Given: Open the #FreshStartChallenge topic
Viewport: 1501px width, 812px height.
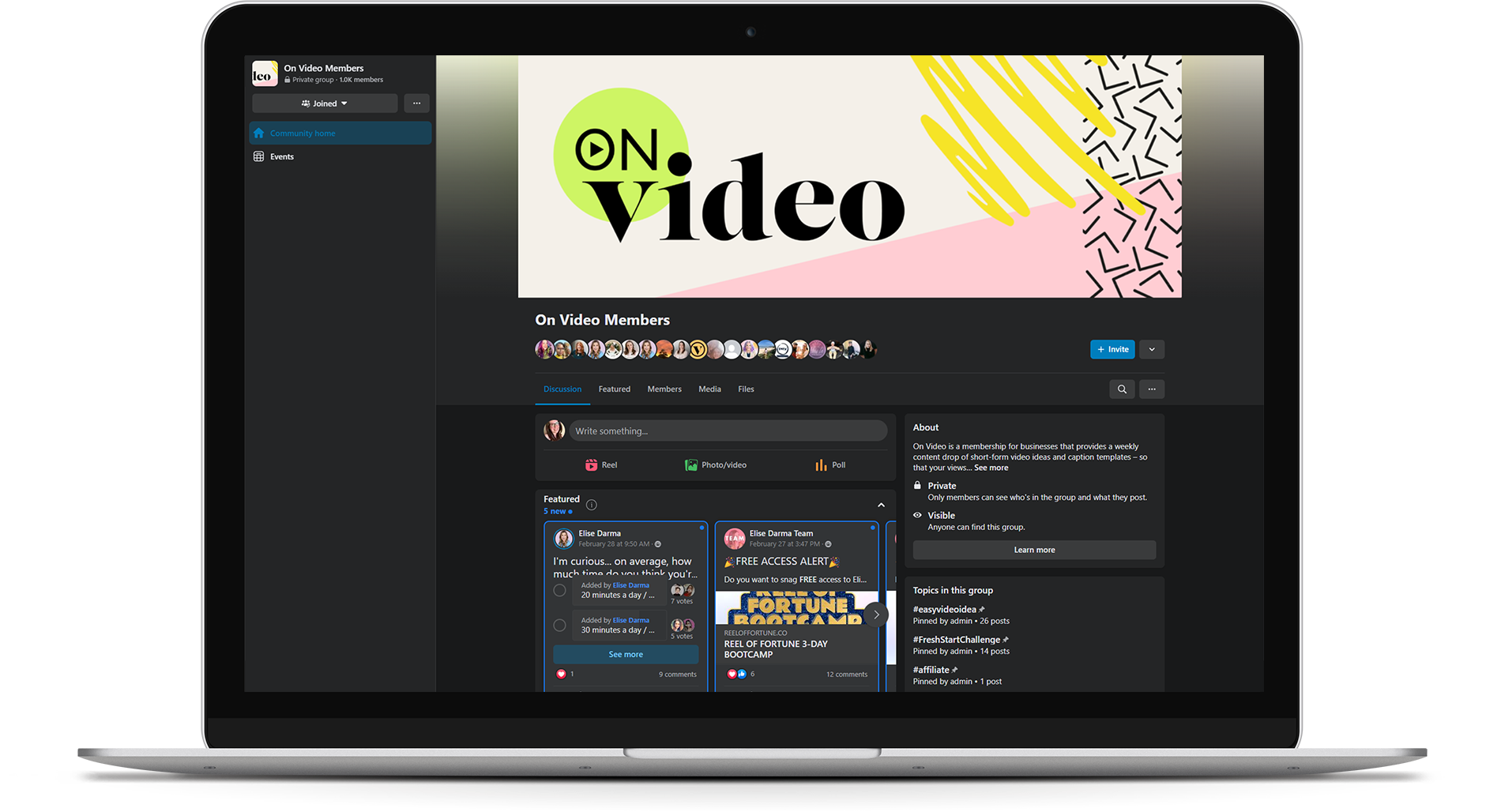Looking at the screenshot, I should tap(957, 640).
